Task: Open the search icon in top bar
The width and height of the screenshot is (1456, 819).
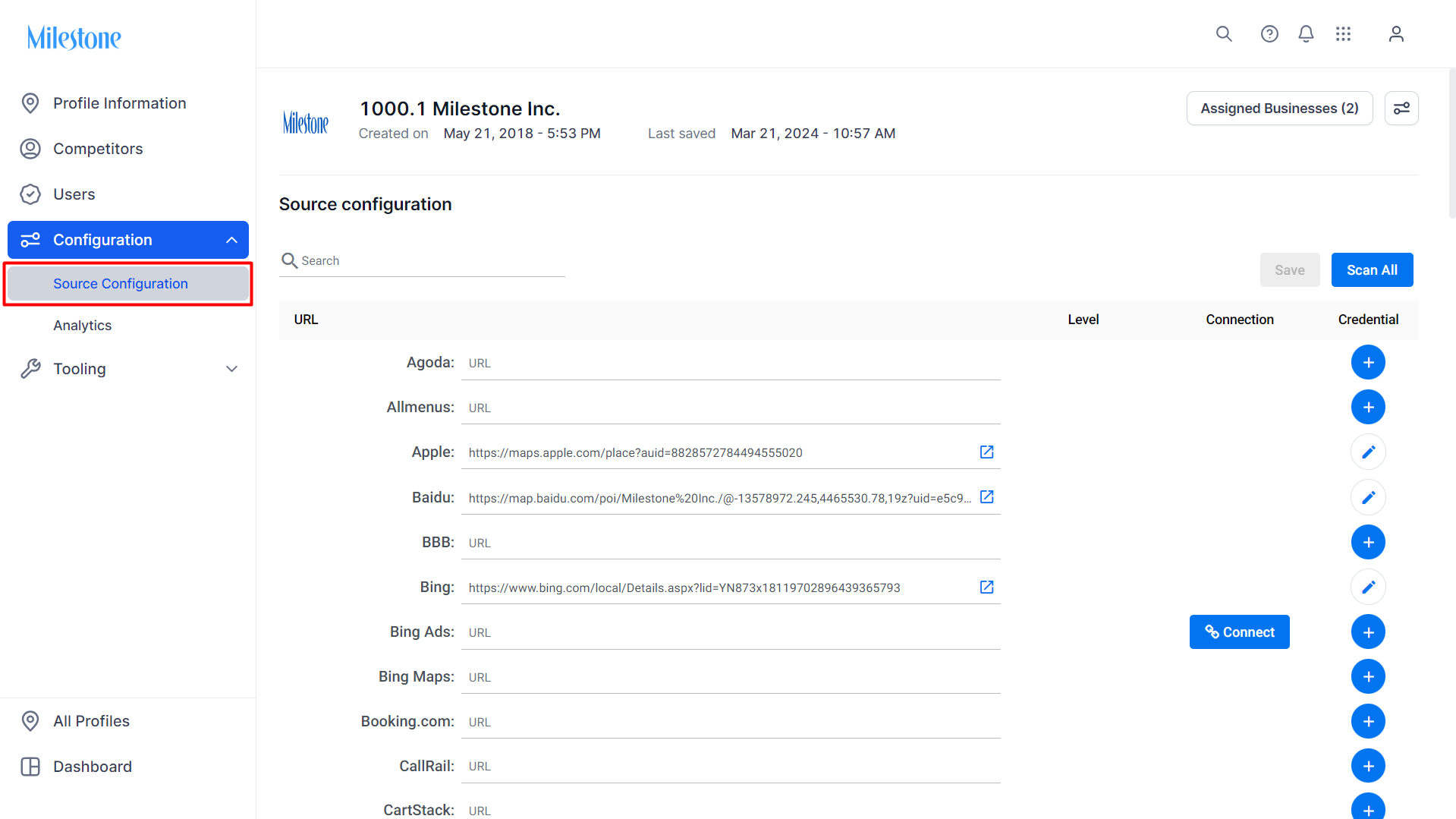Action: [x=1224, y=34]
